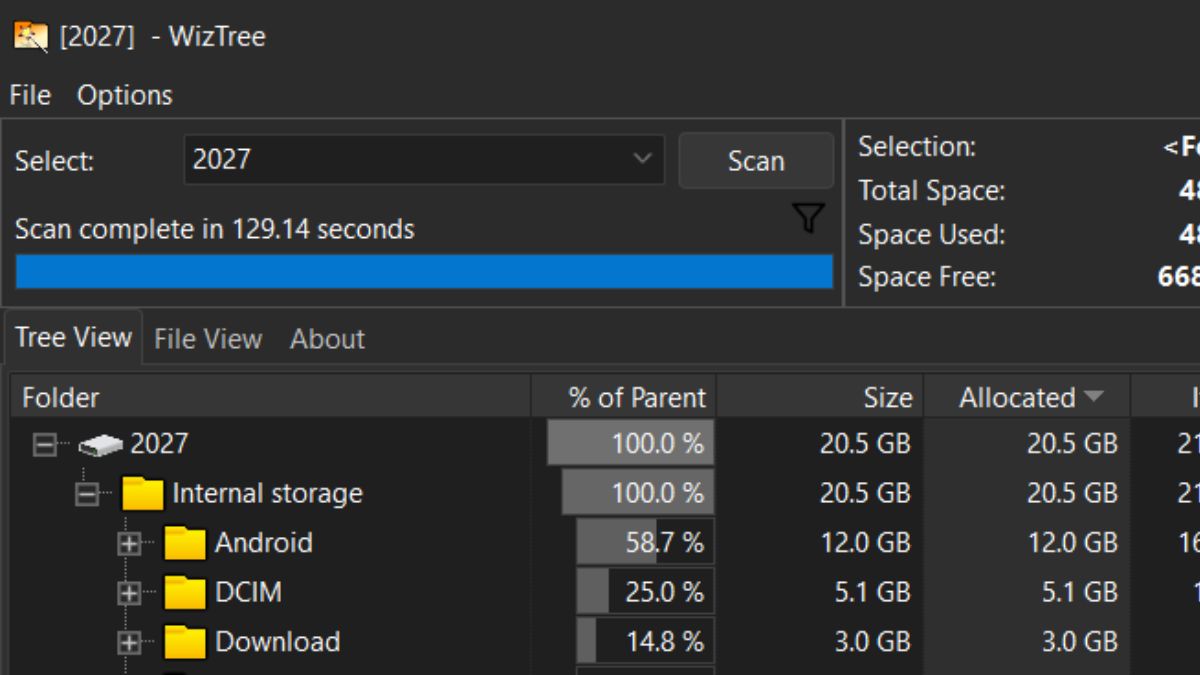Sort by the % of Parent column
The image size is (1200, 675).
coord(624,397)
